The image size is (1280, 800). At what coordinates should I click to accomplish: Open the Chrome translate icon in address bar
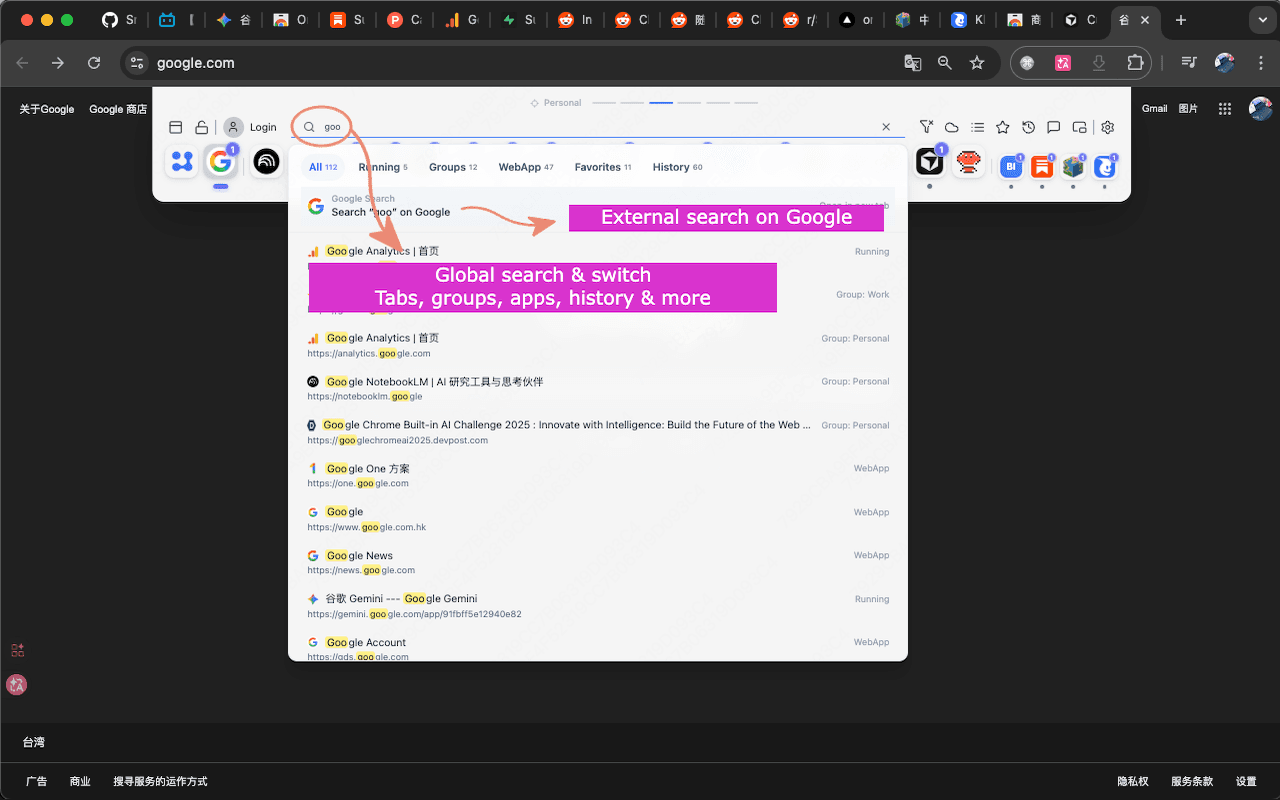(912, 62)
